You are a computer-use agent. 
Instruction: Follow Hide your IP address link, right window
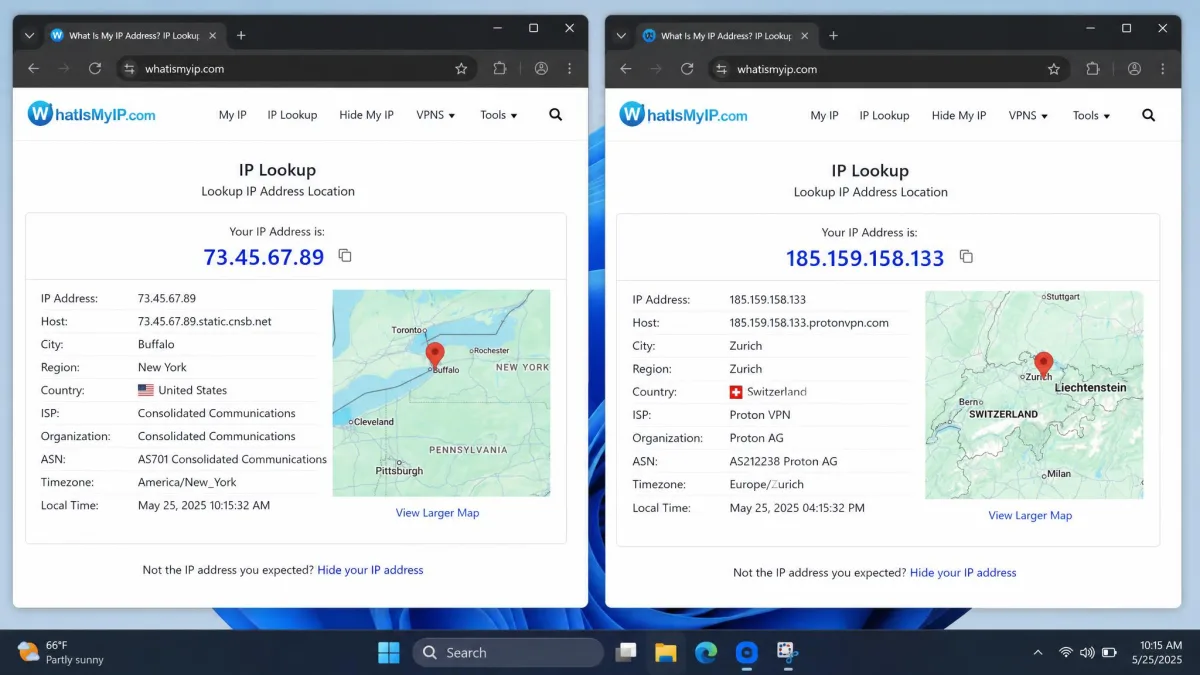pos(963,573)
